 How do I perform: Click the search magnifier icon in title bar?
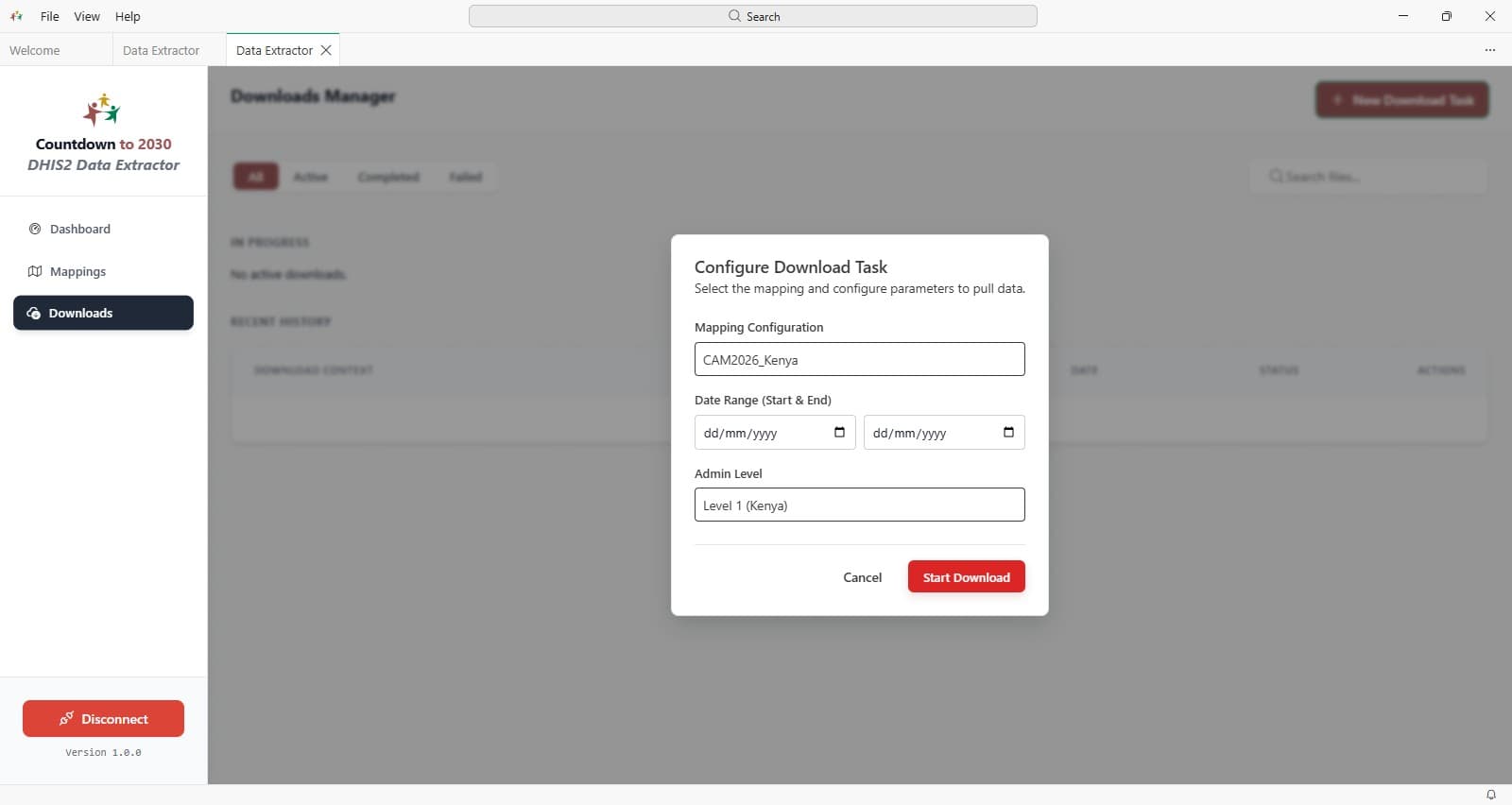(734, 16)
